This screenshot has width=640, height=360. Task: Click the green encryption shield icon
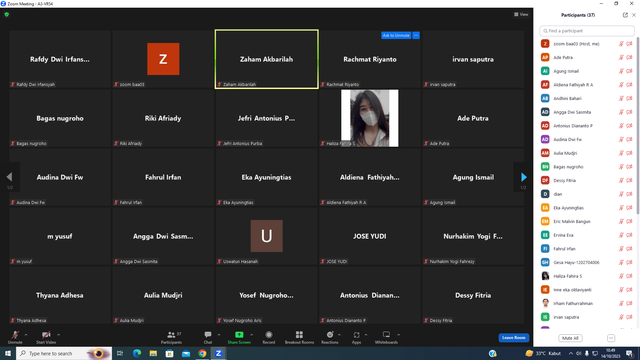point(7,14)
